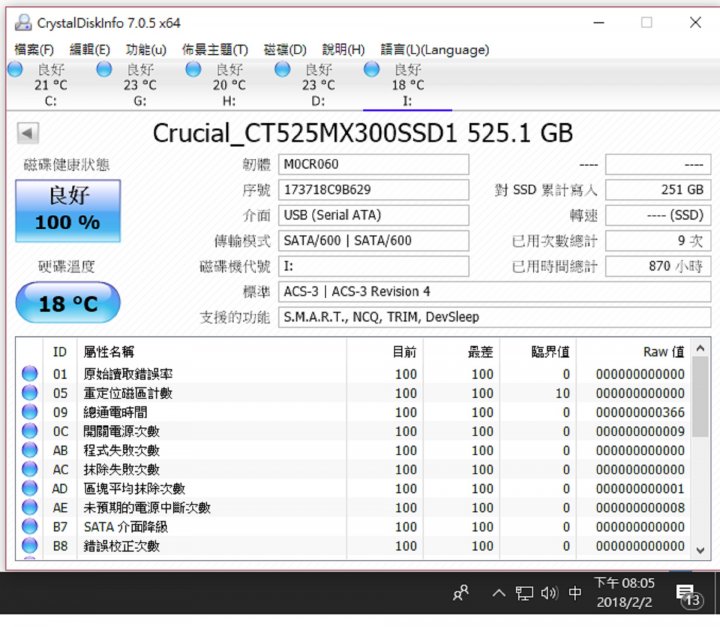Click the 良好 100 % health status button
This screenshot has height=627, width=720.
(x=68, y=210)
